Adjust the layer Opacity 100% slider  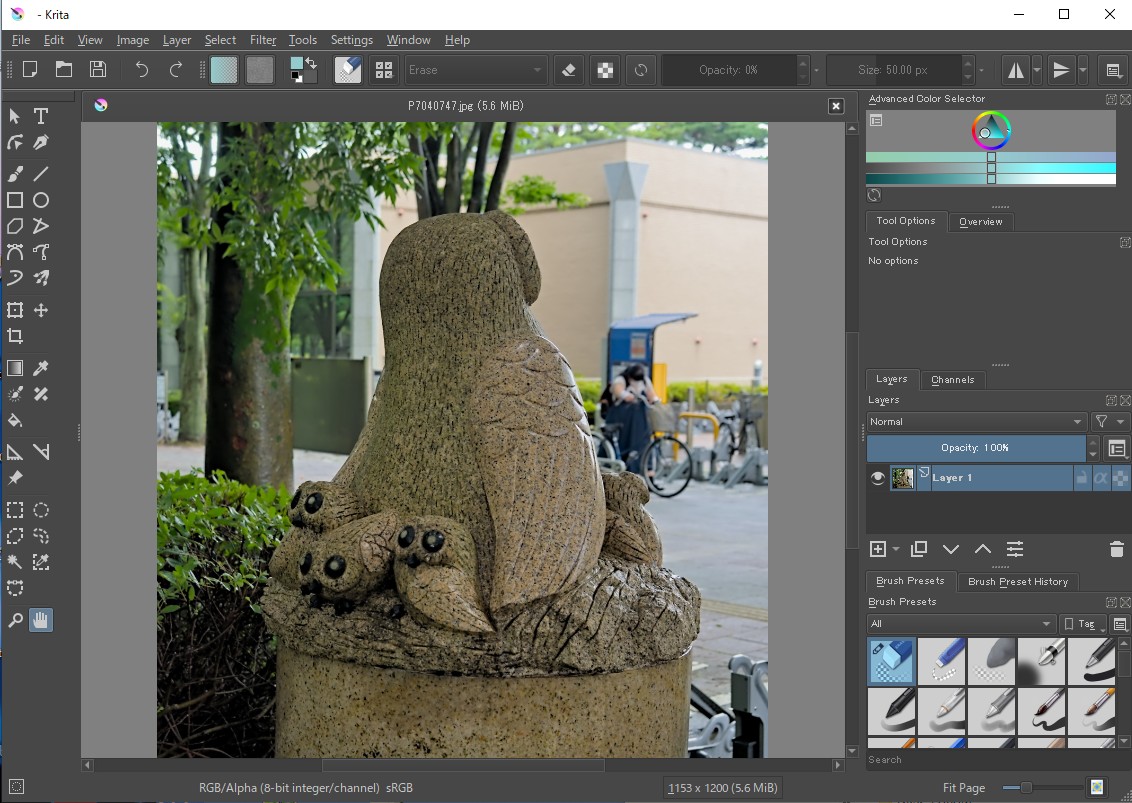(x=975, y=448)
